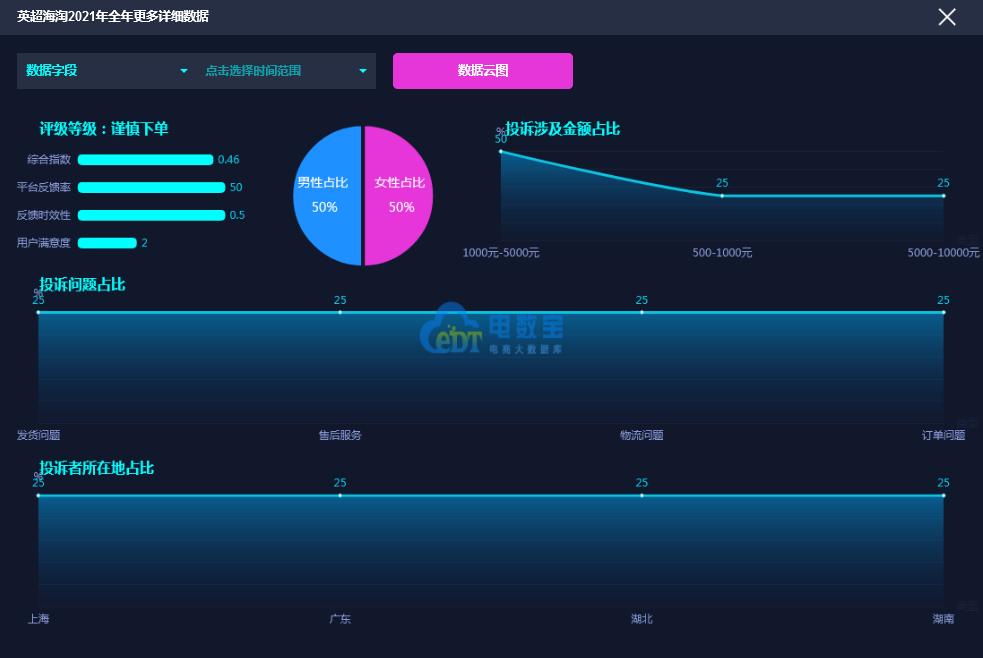Click the 湖南 axis label

tap(944, 619)
